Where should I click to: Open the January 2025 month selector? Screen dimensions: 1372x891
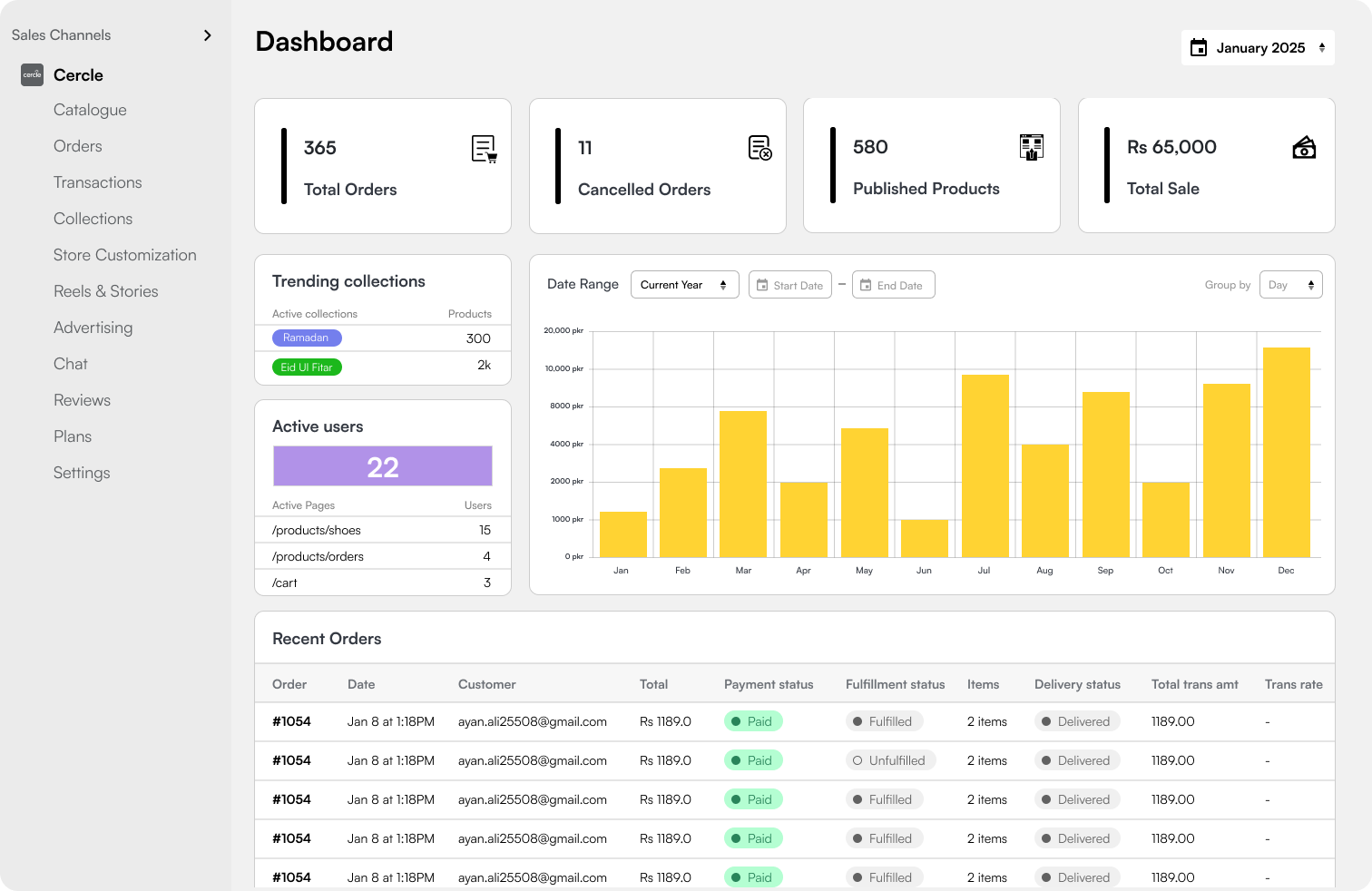coord(1259,48)
